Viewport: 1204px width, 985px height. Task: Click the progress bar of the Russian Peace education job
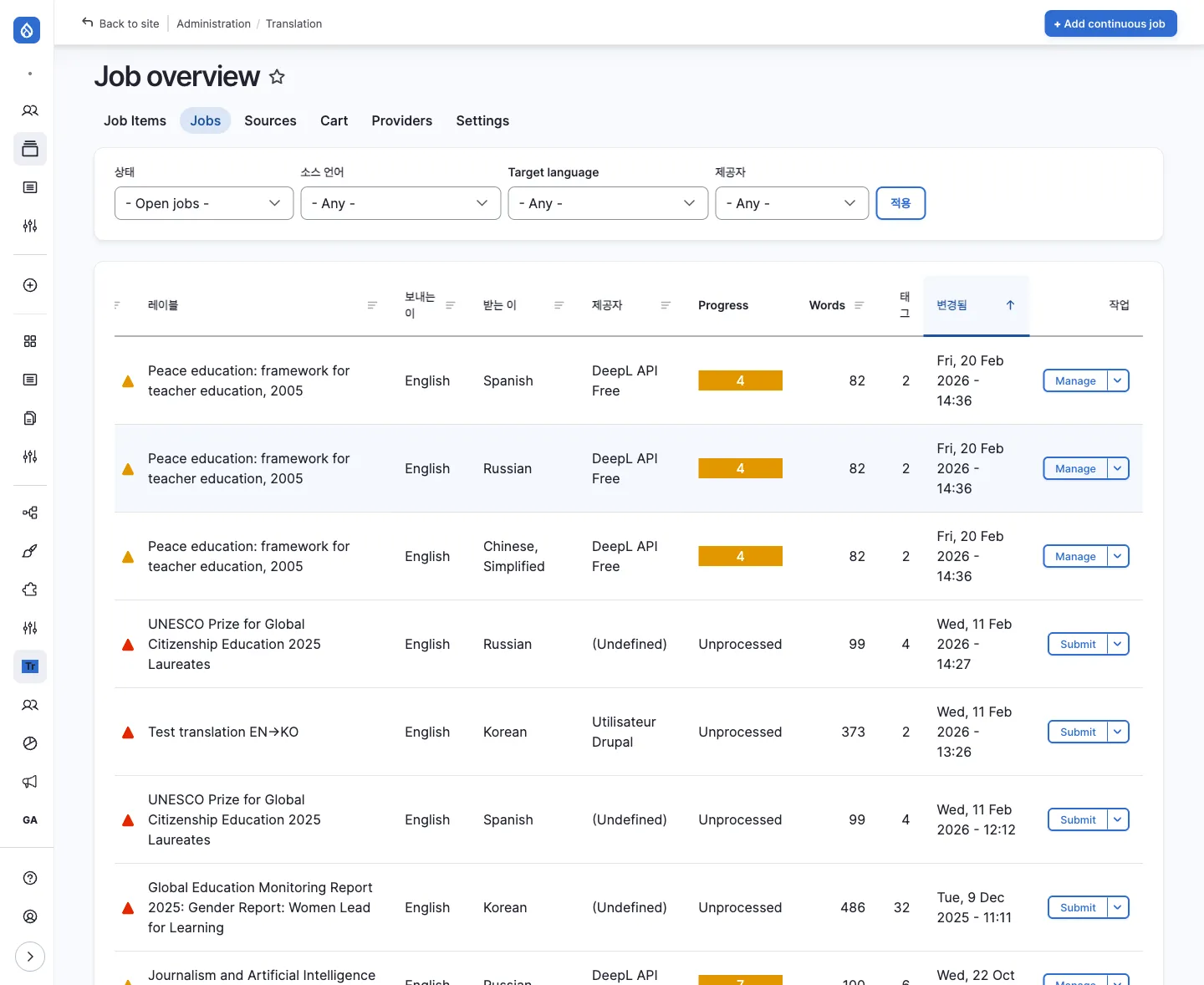pos(740,468)
